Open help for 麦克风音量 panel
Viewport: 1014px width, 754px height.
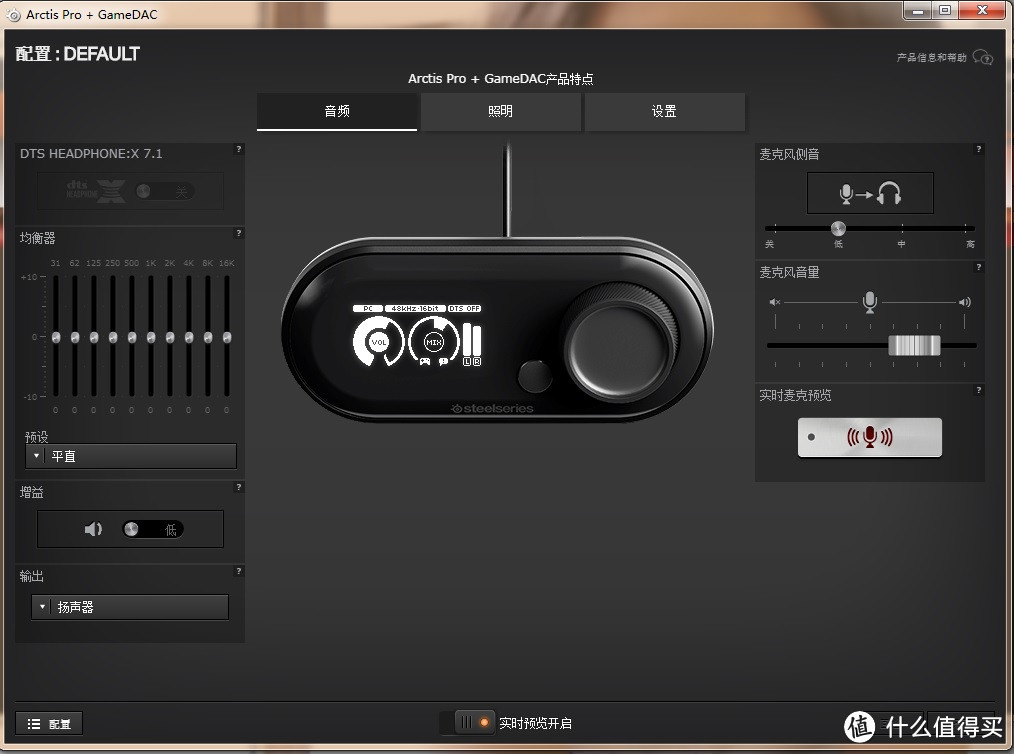tap(978, 268)
